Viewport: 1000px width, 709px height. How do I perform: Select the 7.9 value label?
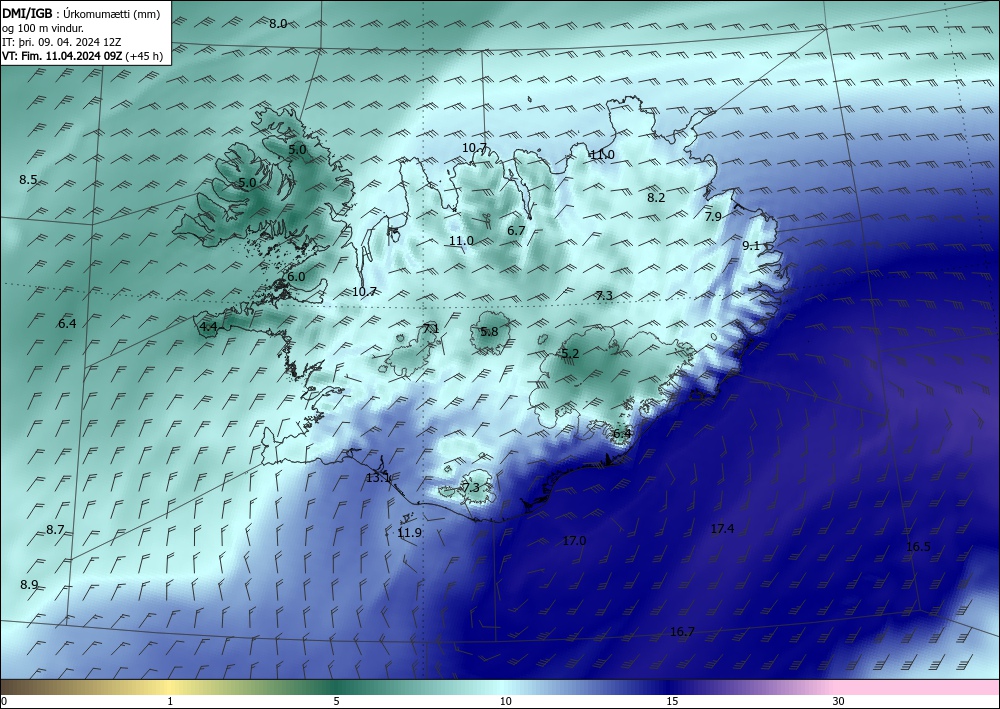pyautogui.click(x=713, y=217)
